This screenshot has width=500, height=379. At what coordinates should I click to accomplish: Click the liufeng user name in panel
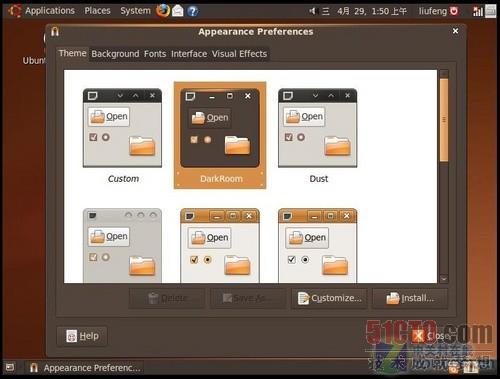tap(433, 11)
